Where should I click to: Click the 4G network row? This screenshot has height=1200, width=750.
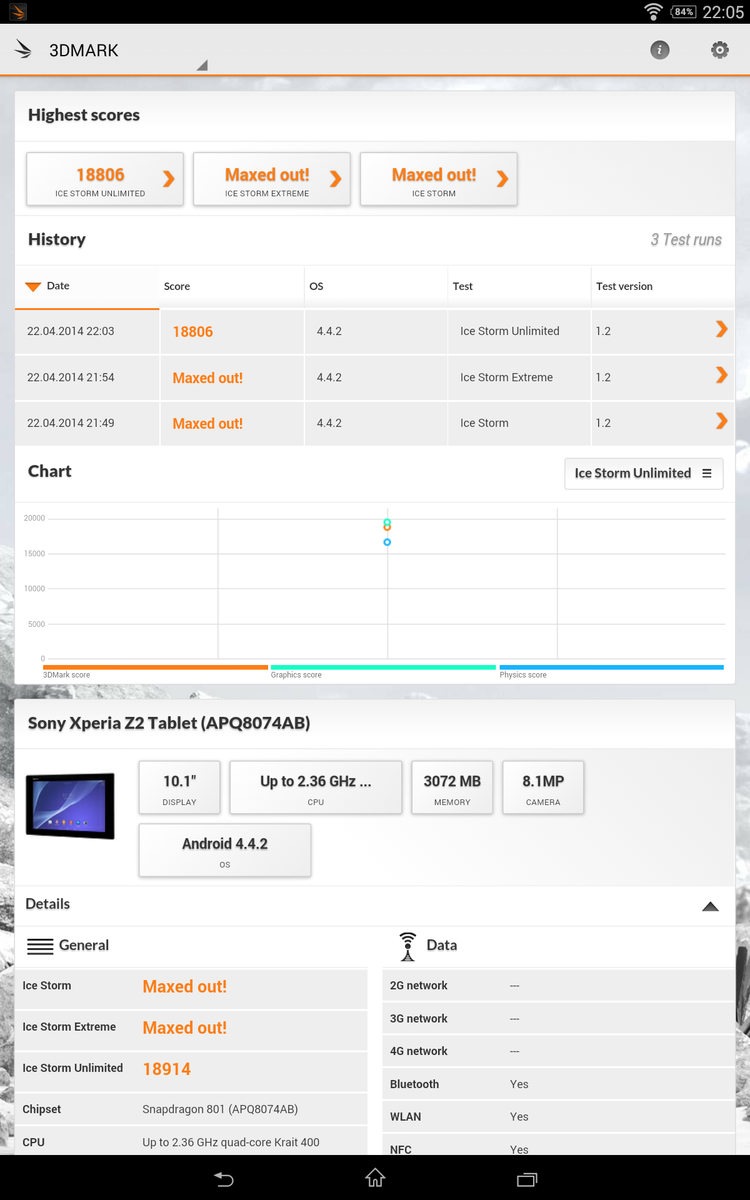[559, 1051]
